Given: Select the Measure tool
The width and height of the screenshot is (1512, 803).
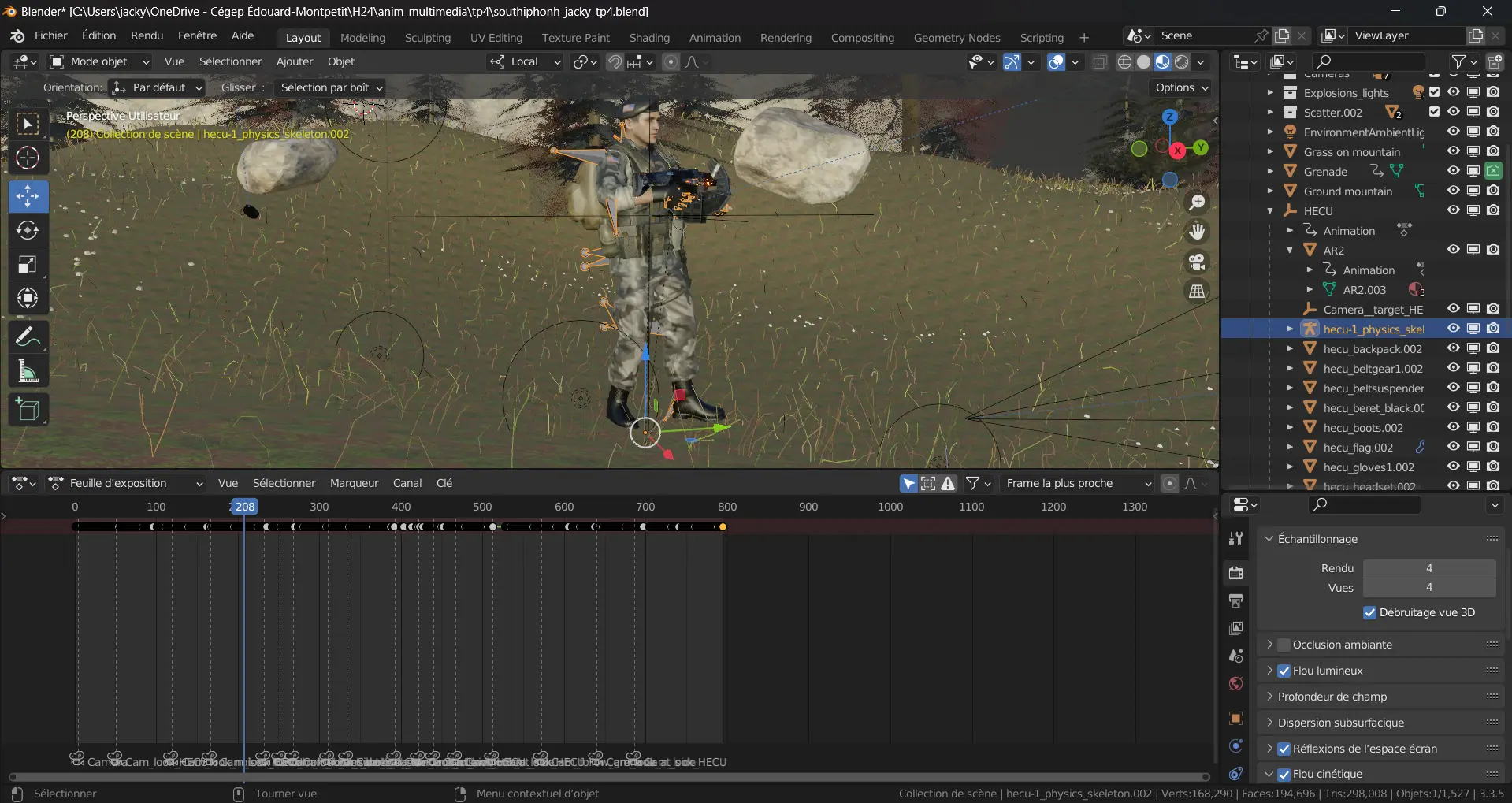Looking at the screenshot, I should [28, 371].
